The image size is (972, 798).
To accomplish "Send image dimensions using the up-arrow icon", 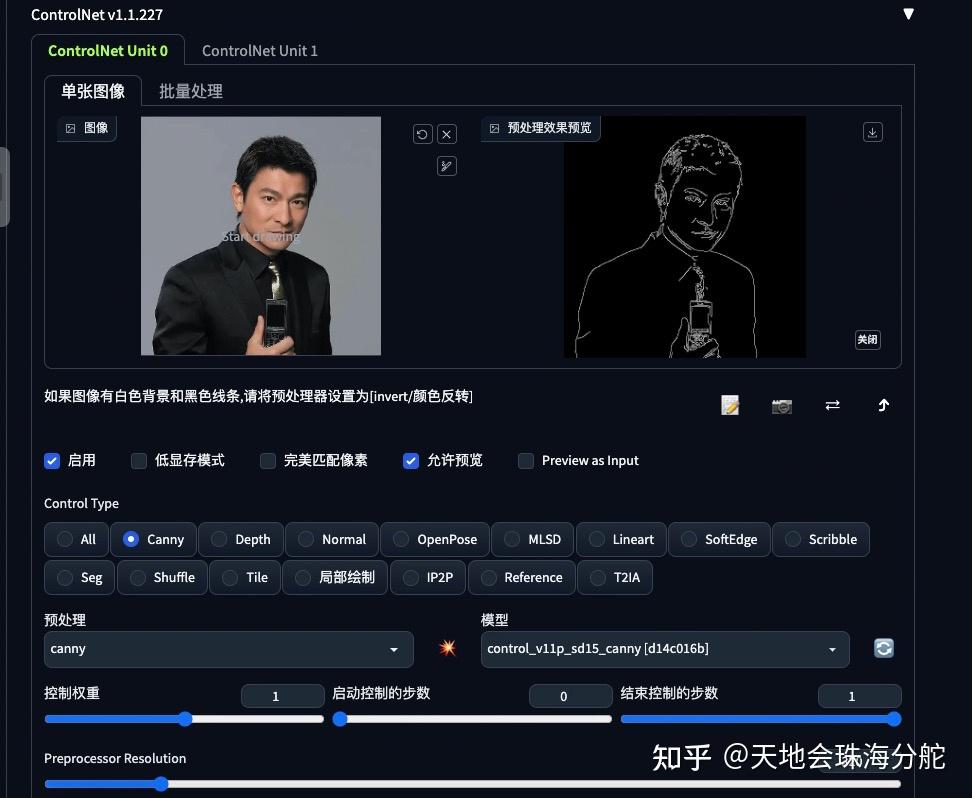I will [882, 405].
